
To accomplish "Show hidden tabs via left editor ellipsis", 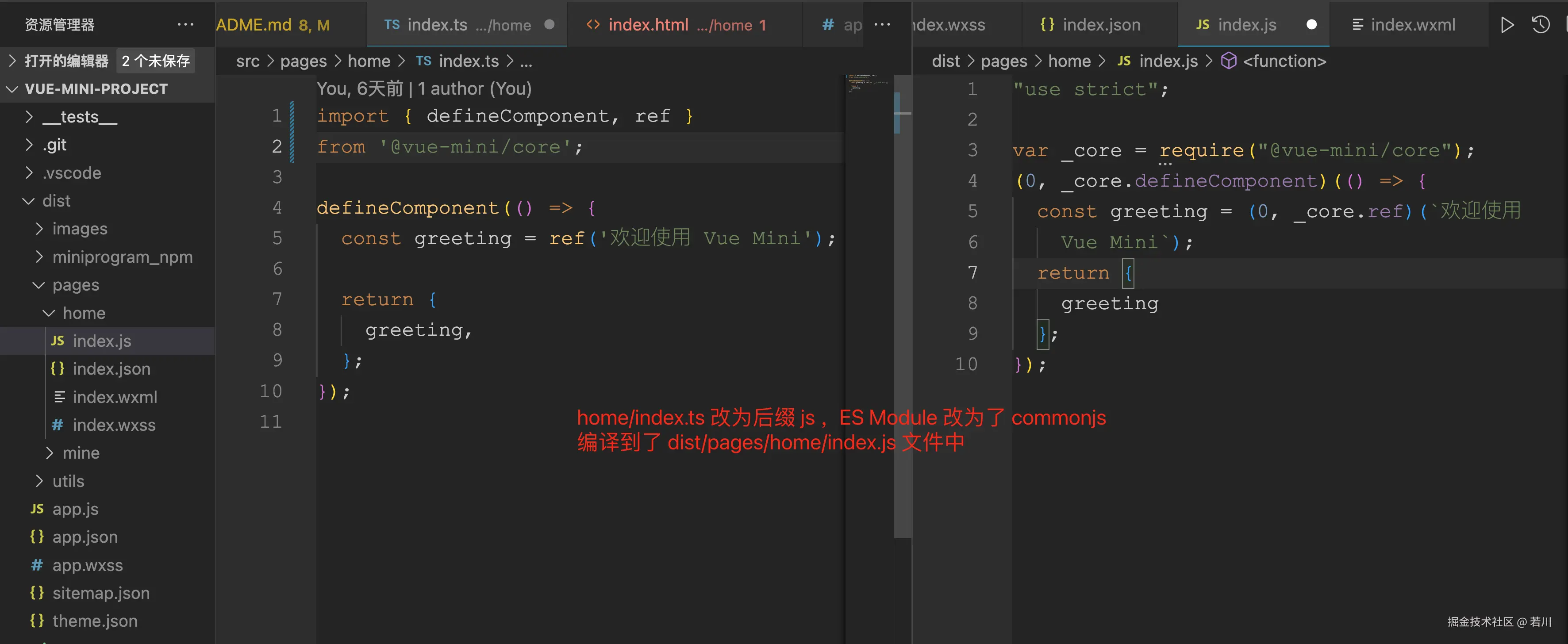I will 882,25.
